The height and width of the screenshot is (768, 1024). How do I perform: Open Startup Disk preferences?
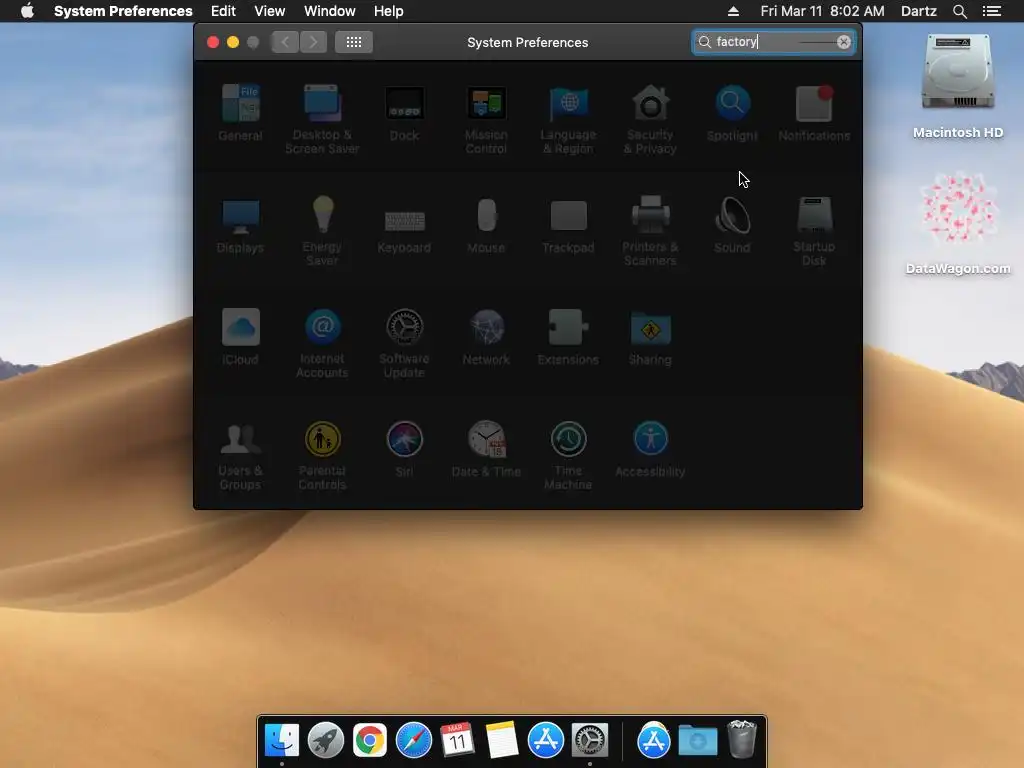click(x=814, y=231)
